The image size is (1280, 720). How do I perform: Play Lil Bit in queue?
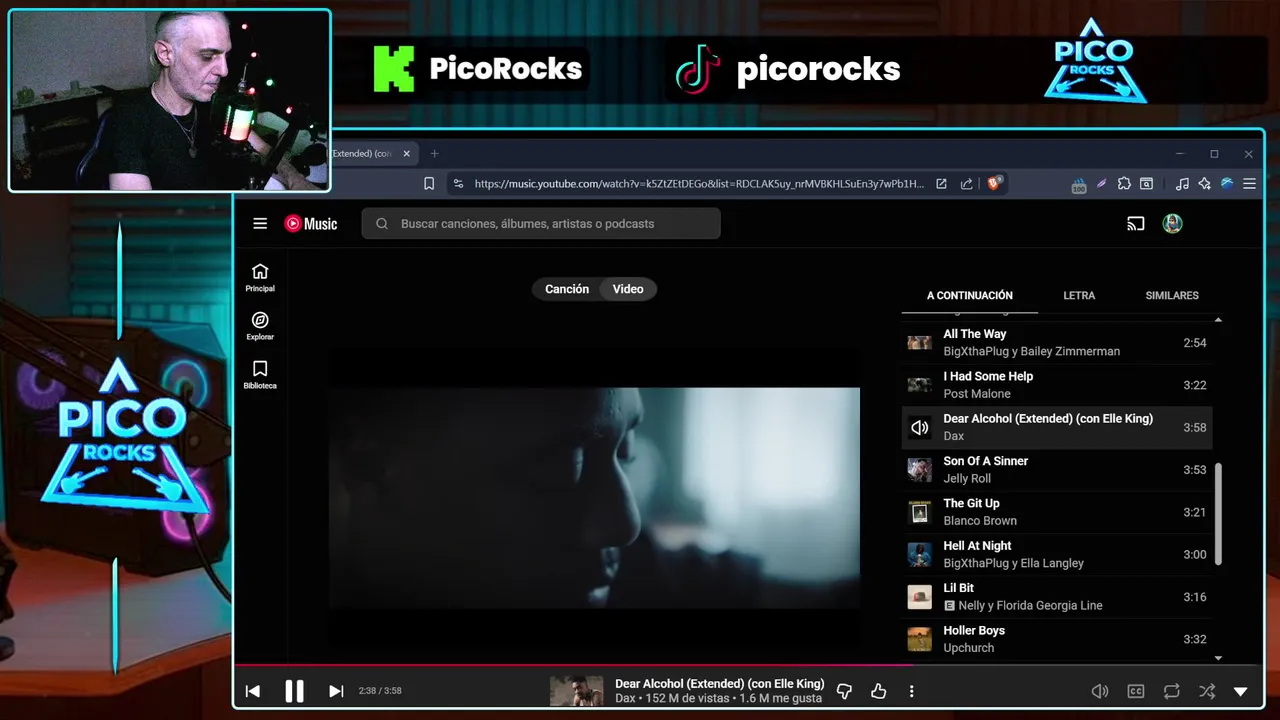(1057, 597)
